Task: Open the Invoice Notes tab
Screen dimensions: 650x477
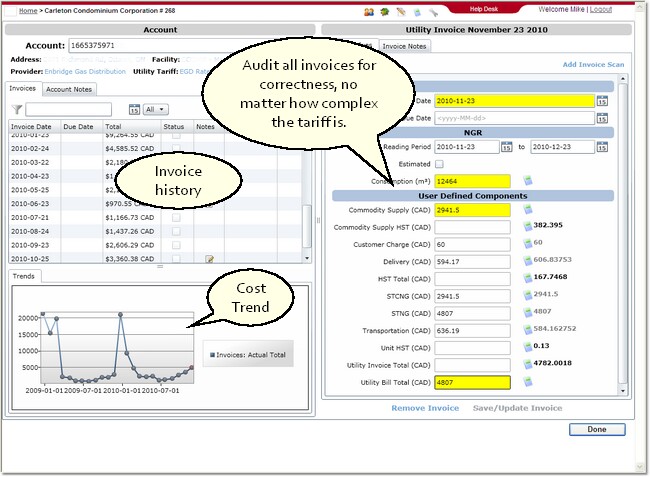Action: point(405,46)
